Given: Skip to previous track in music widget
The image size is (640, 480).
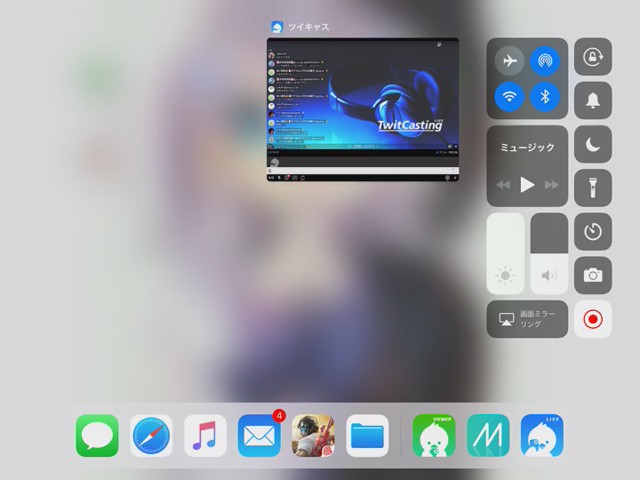Looking at the screenshot, I should coord(503,185).
